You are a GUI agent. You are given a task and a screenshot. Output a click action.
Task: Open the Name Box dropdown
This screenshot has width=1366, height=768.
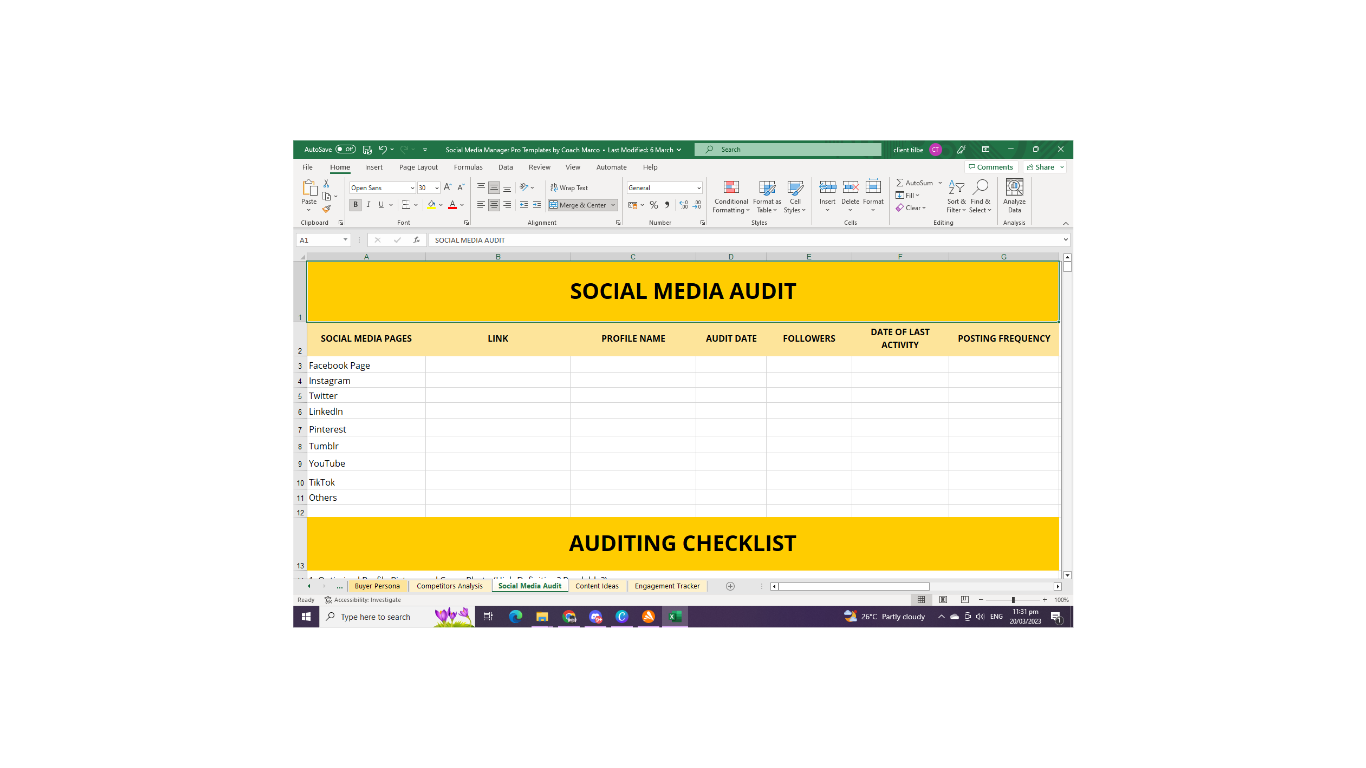coord(346,240)
